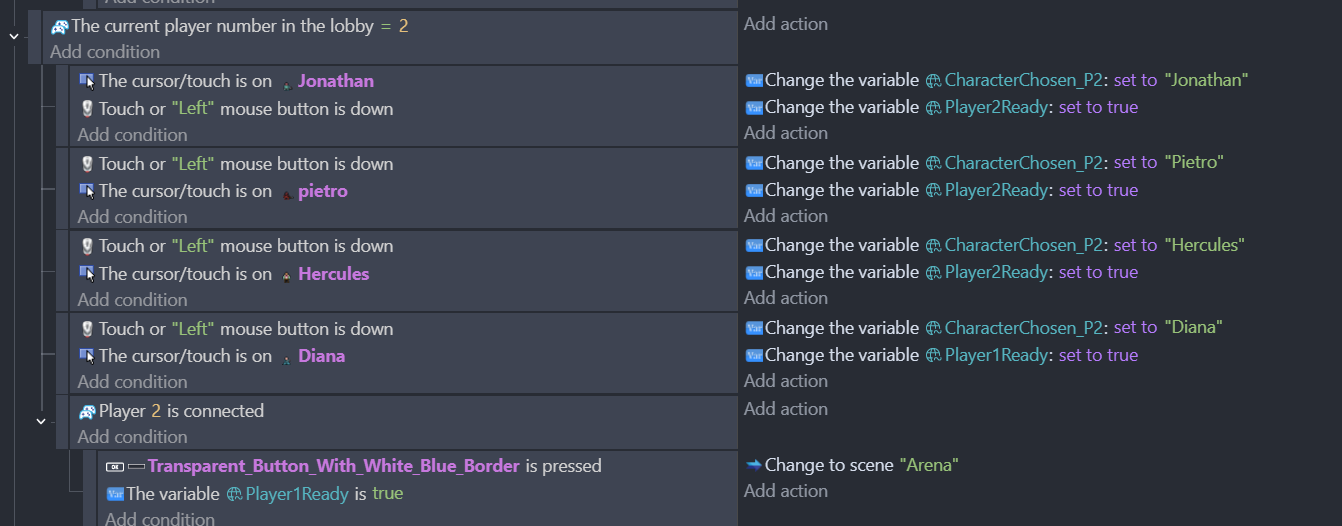Viewport: 1342px width, 526px height.
Task: Click the multiplayer icon beside Player 2 is connected
Action: [x=87, y=412]
